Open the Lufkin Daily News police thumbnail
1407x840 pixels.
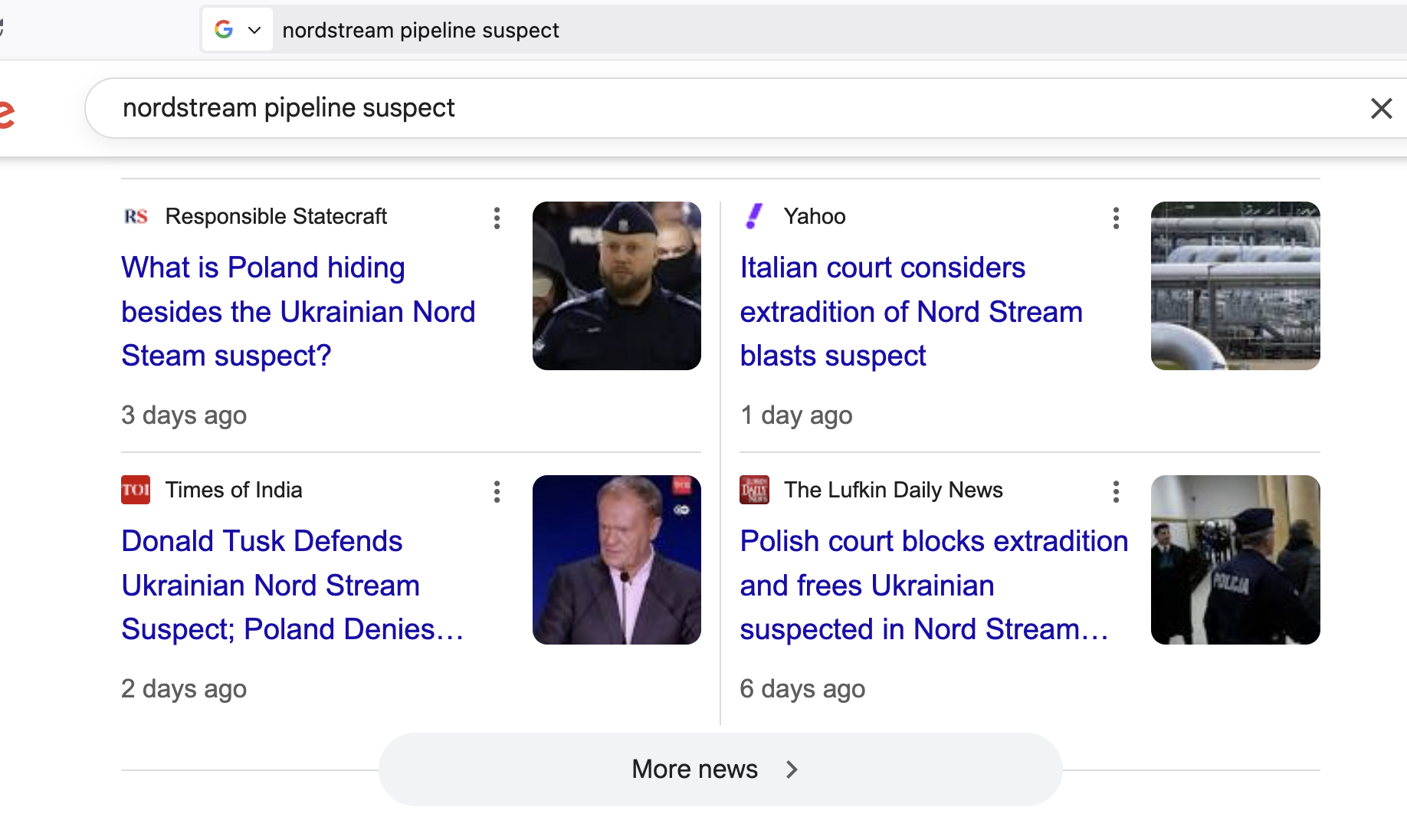click(x=1235, y=559)
